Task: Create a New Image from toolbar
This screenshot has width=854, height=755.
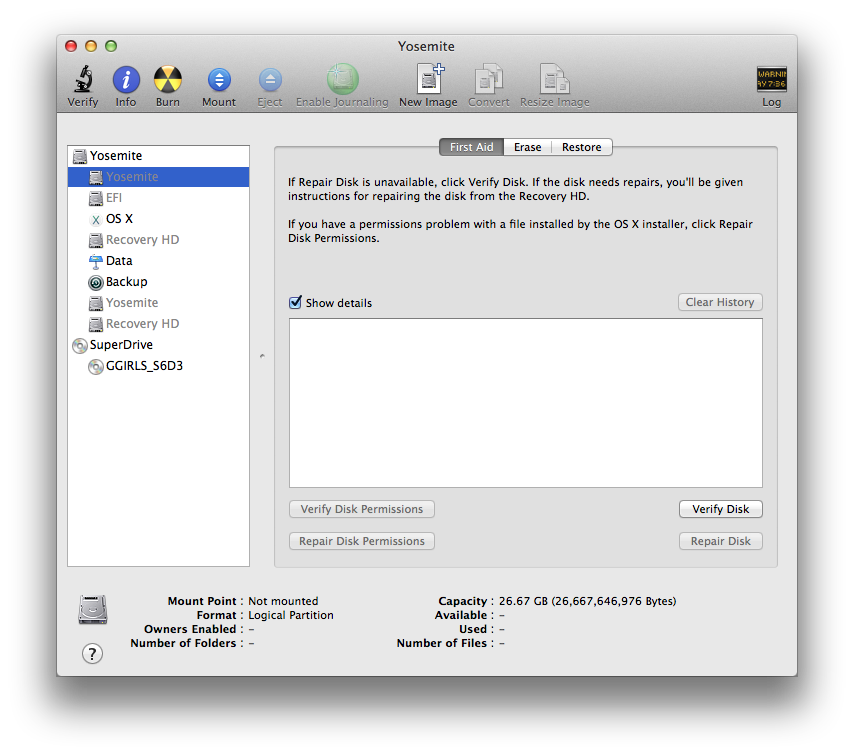Action: pyautogui.click(x=429, y=79)
